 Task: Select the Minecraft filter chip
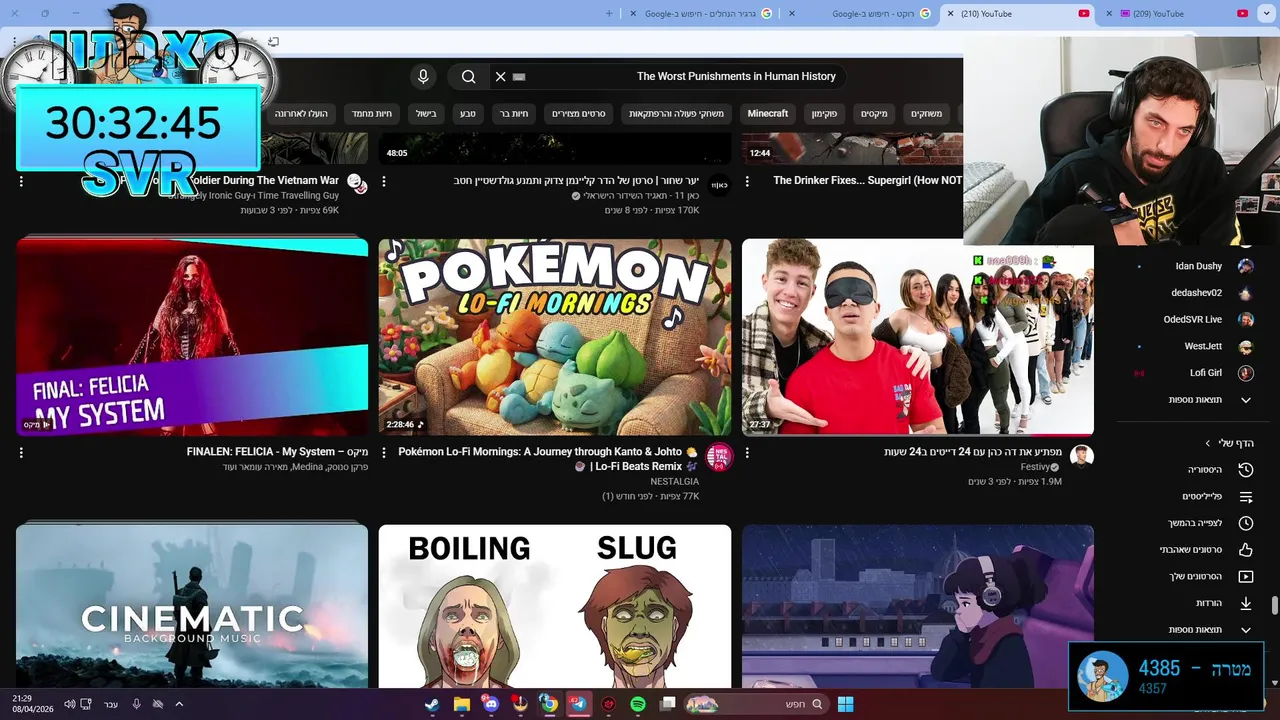(768, 113)
